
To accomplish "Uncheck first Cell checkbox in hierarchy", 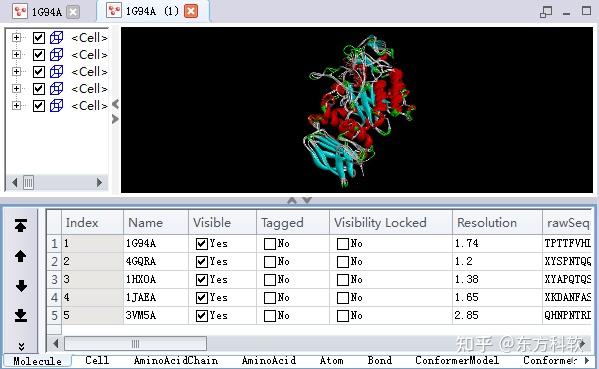I will (x=39, y=38).
